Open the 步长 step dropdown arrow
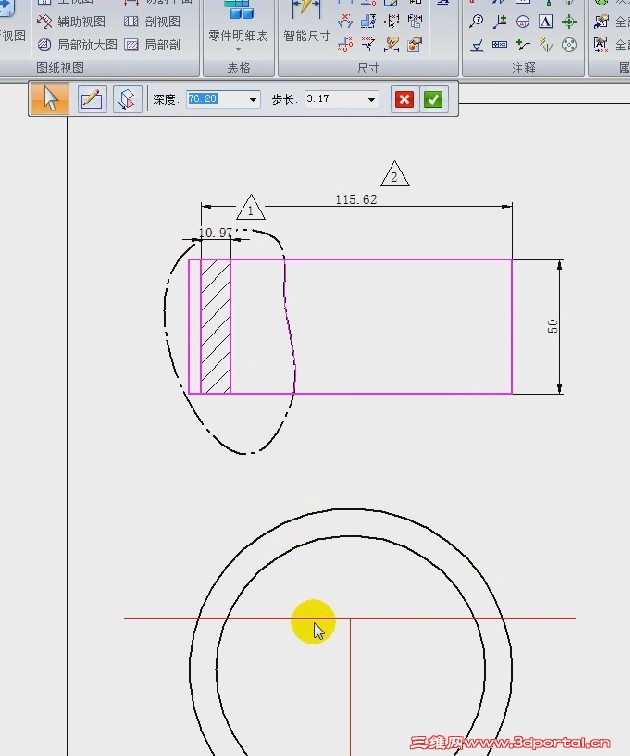Image resolution: width=630 pixels, height=756 pixels. 371,99
